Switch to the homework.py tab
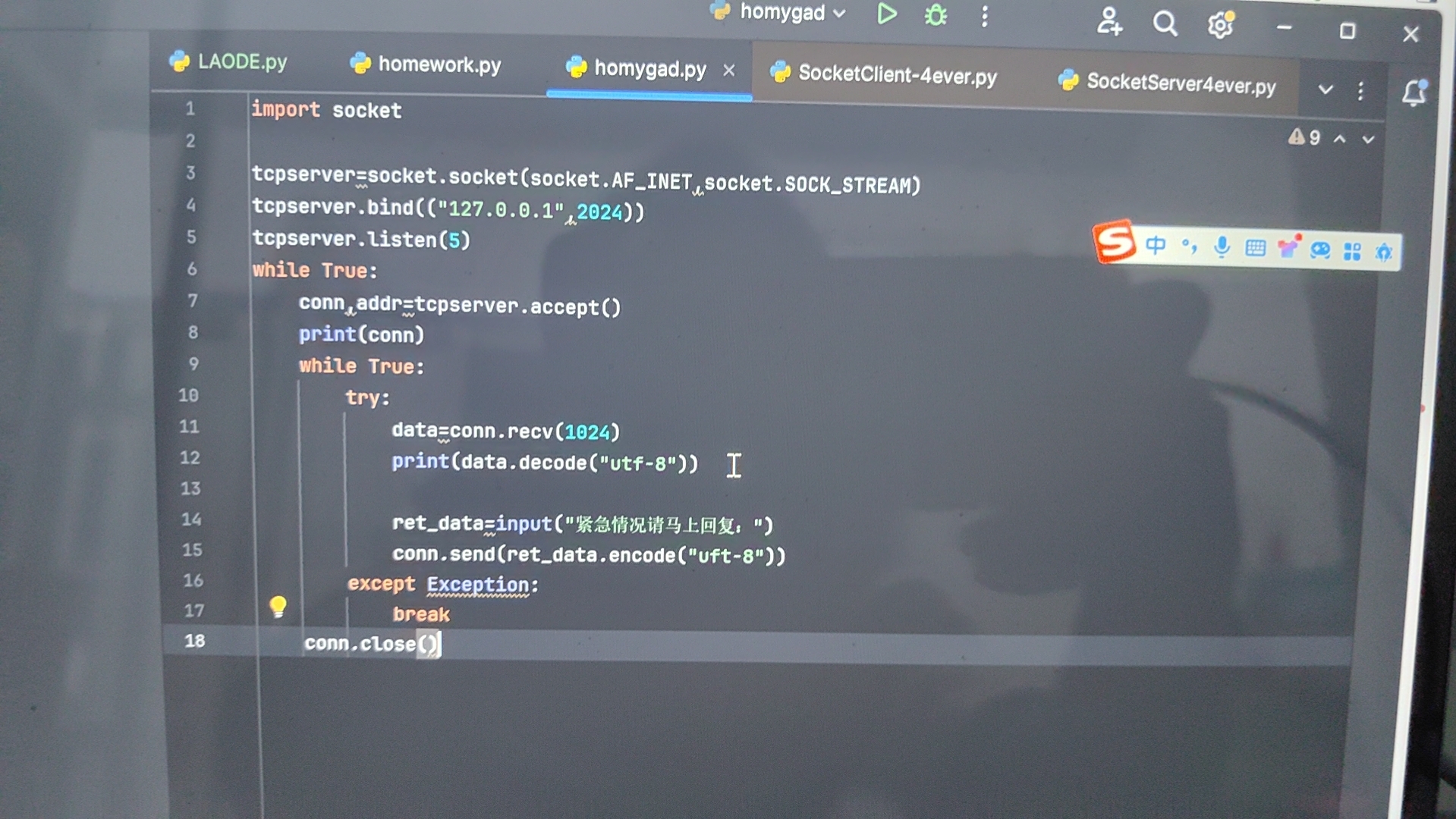This screenshot has width=1456, height=819. coord(426,64)
